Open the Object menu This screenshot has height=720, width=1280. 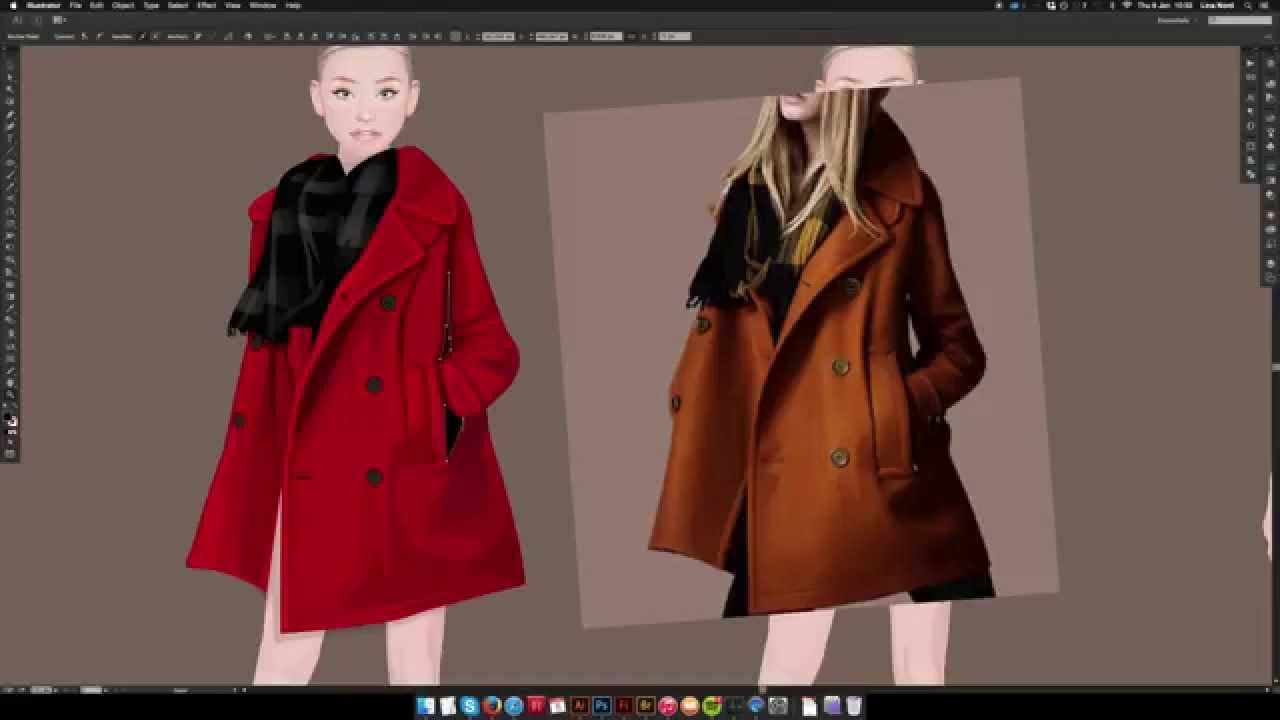(x=123, y=5)
